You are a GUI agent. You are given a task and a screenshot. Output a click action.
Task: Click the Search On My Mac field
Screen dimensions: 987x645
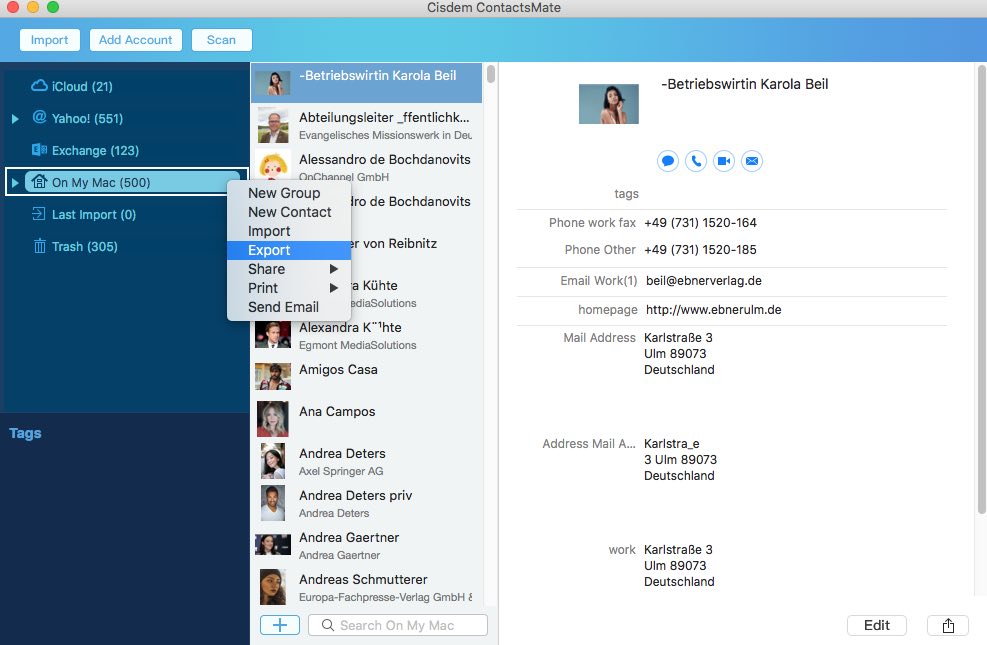click(397, 624)
